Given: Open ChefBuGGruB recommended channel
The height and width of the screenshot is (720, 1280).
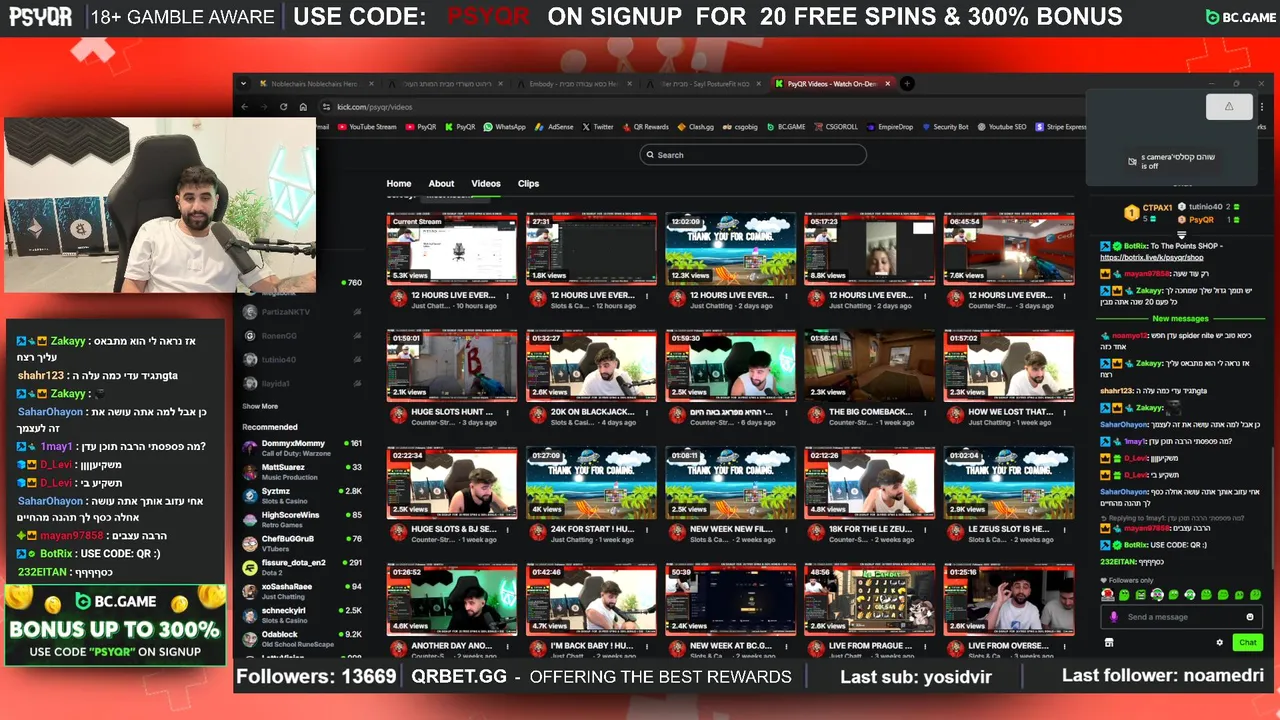Looking at the screenshot, I should click(x=302, y=543).
